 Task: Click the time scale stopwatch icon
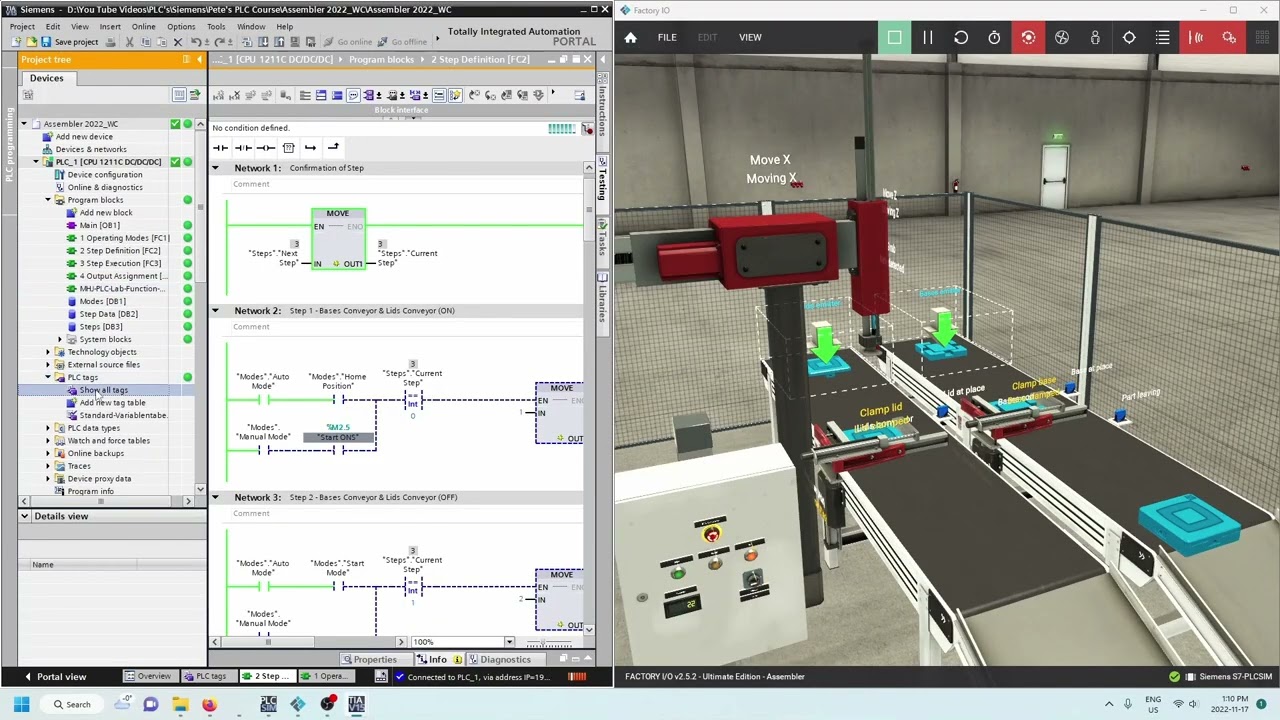click(x=994, y=37)
